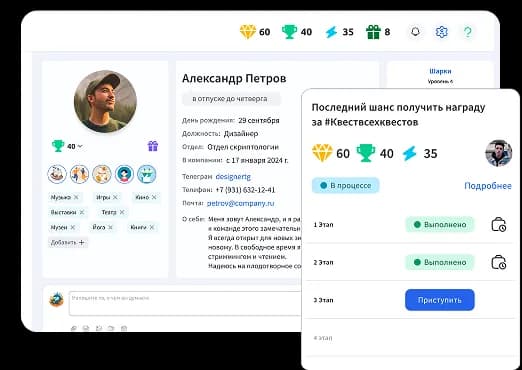Select the '2 Этап' row label
This screenshot has height=370, width=522.
click(x=323, y=263)
